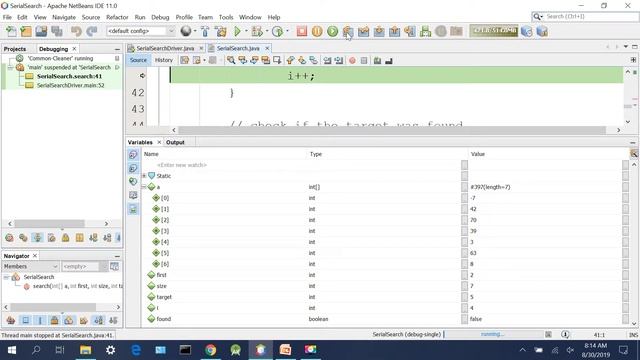Open the Refactor menu
Screen dimensions: 640x360
point(117,17)
